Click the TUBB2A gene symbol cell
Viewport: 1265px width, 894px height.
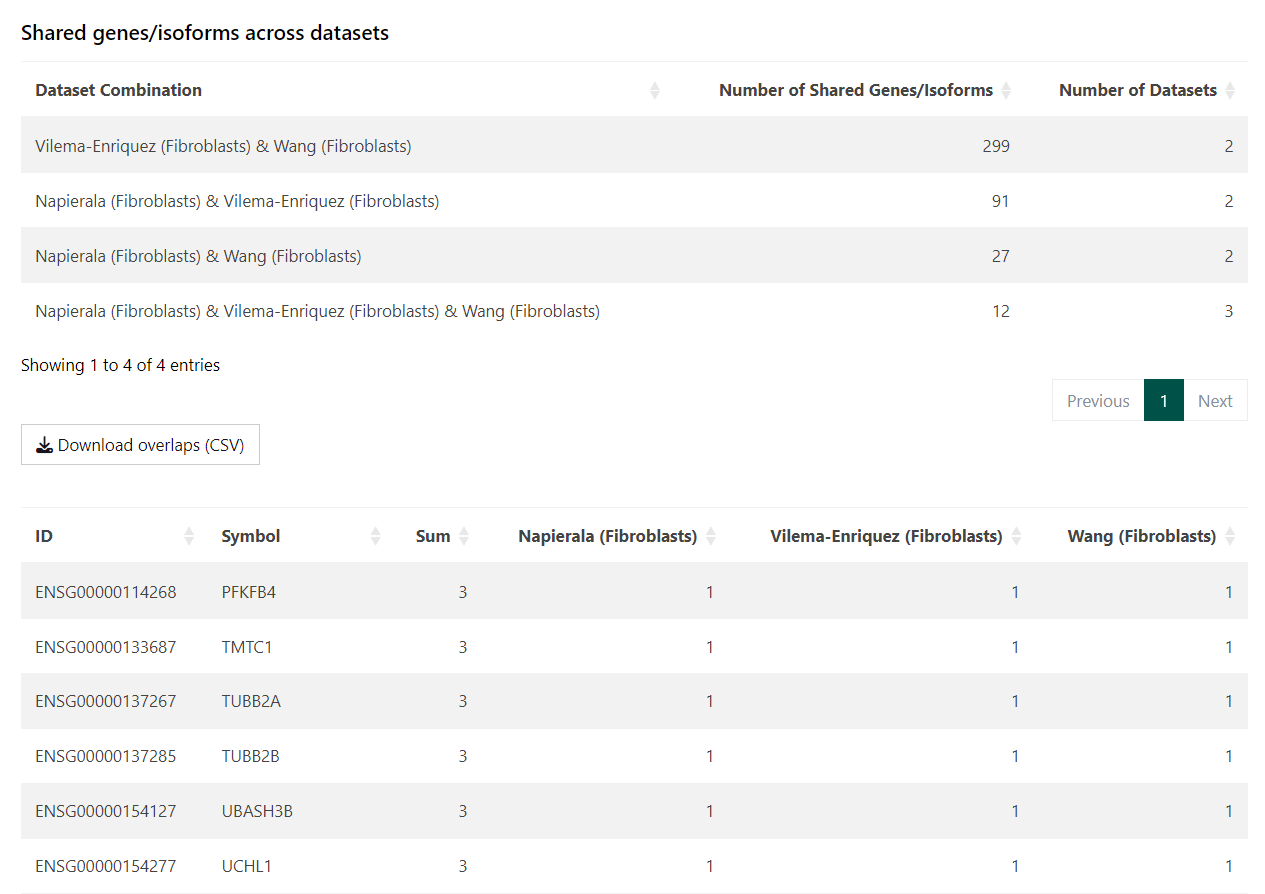click(x=251, y=701)
